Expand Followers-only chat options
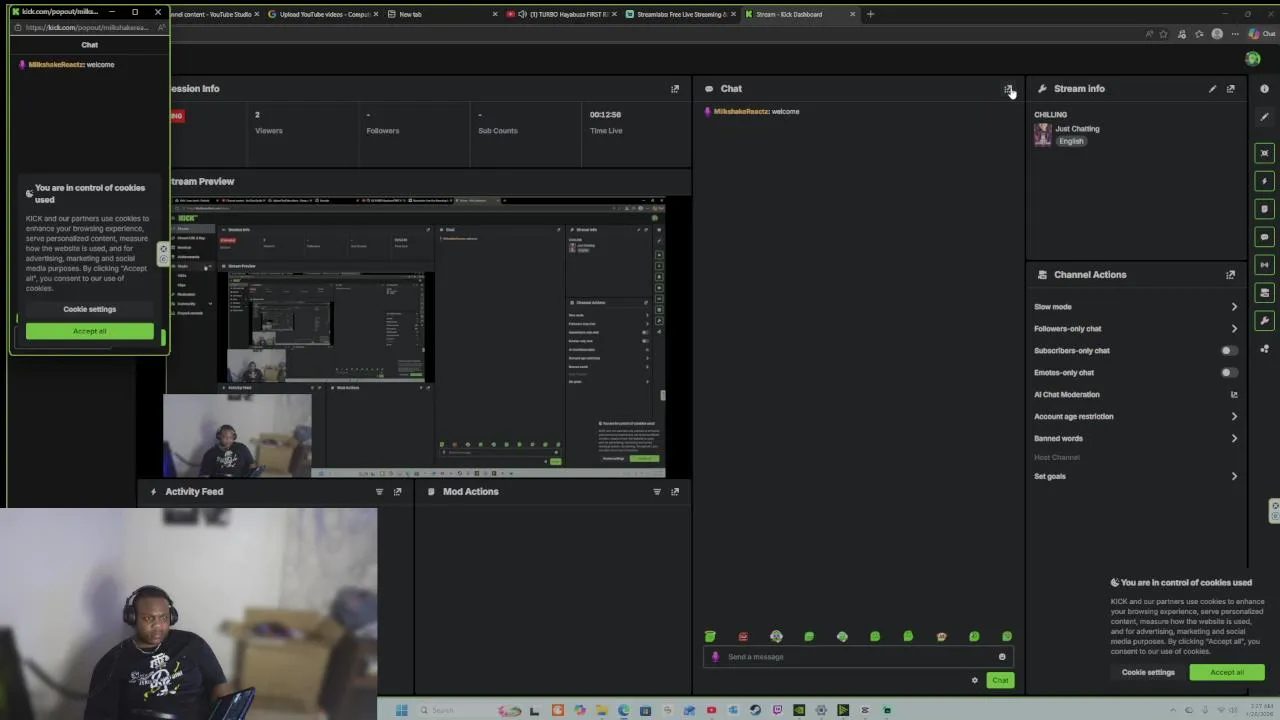The image size is (1280, 720). (1234, 329)
